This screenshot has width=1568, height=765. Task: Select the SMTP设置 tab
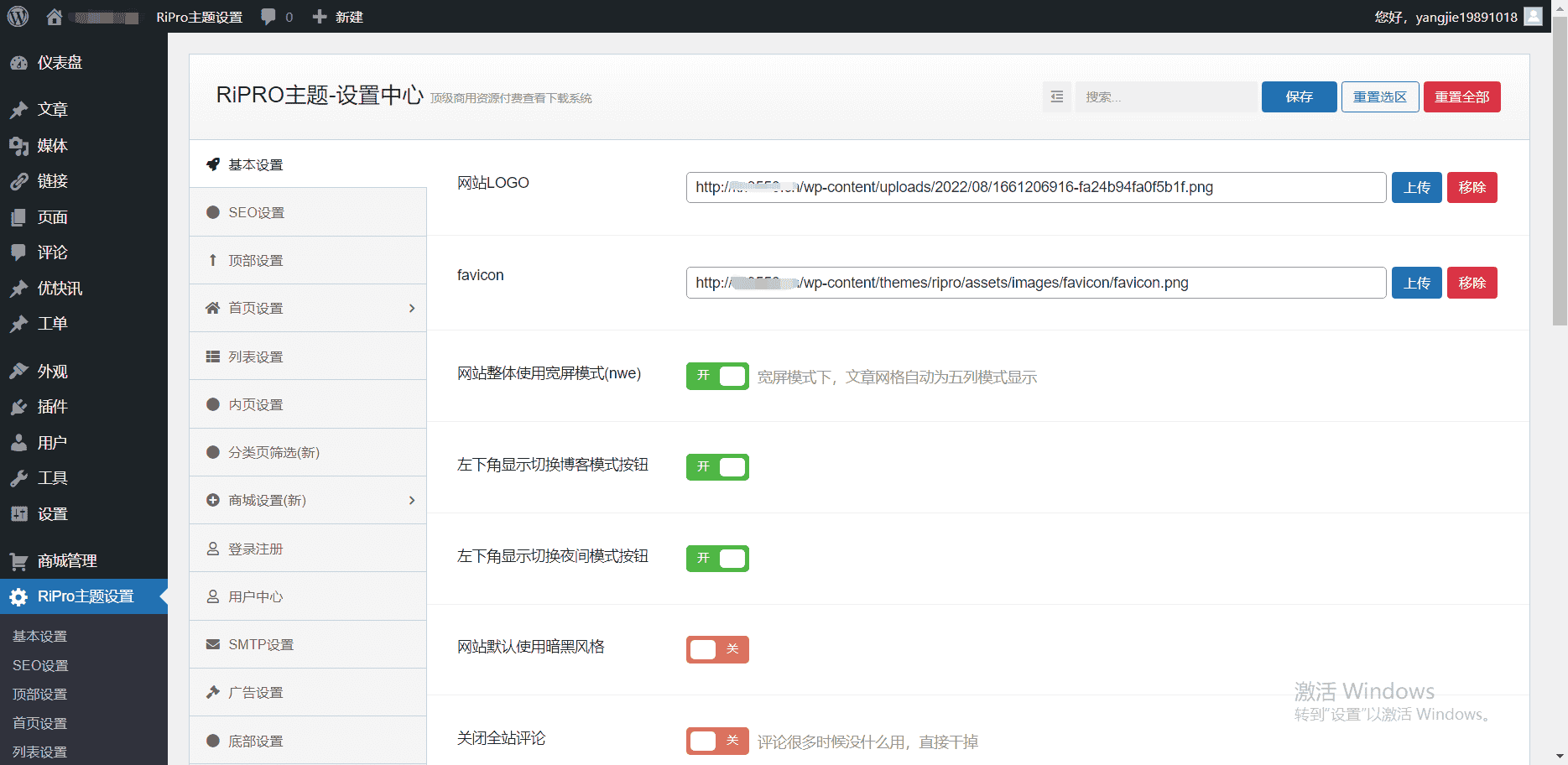point(308,645)
